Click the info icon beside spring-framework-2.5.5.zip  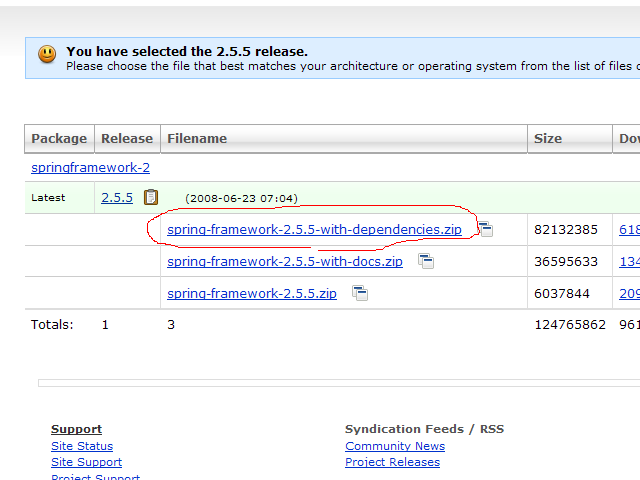click(360, 293)
